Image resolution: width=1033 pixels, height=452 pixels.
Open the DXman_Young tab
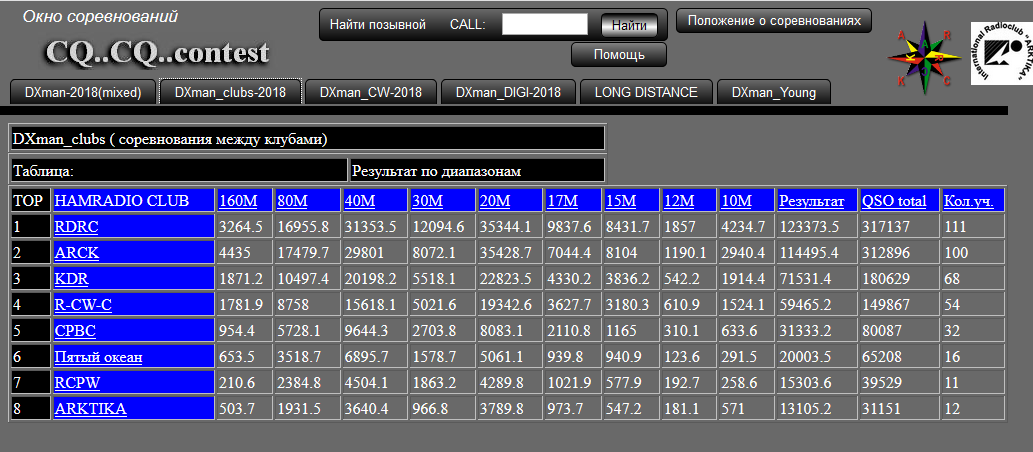(x=773, y=92)
